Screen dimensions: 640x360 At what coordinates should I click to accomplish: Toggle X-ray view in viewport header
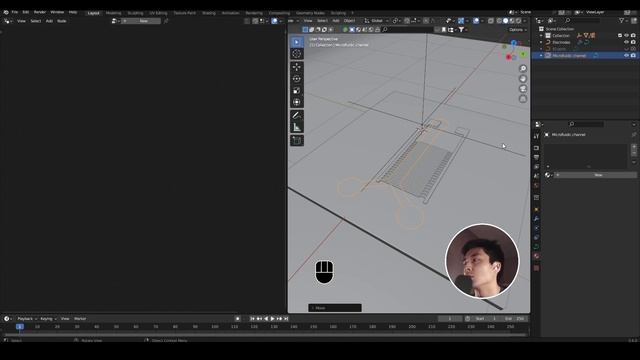(x=491, y=21)
